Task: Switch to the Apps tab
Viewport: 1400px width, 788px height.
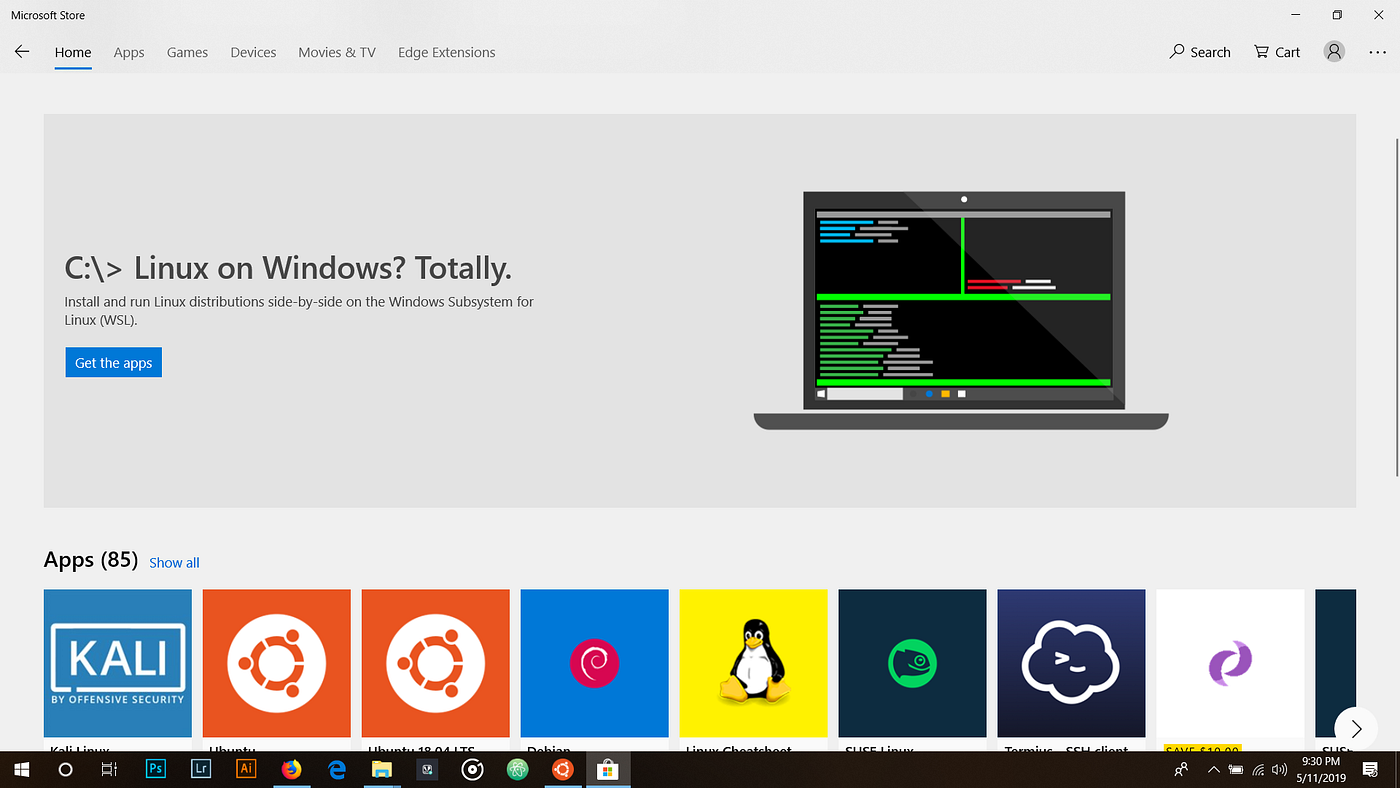Action: [x=129, y=52]
